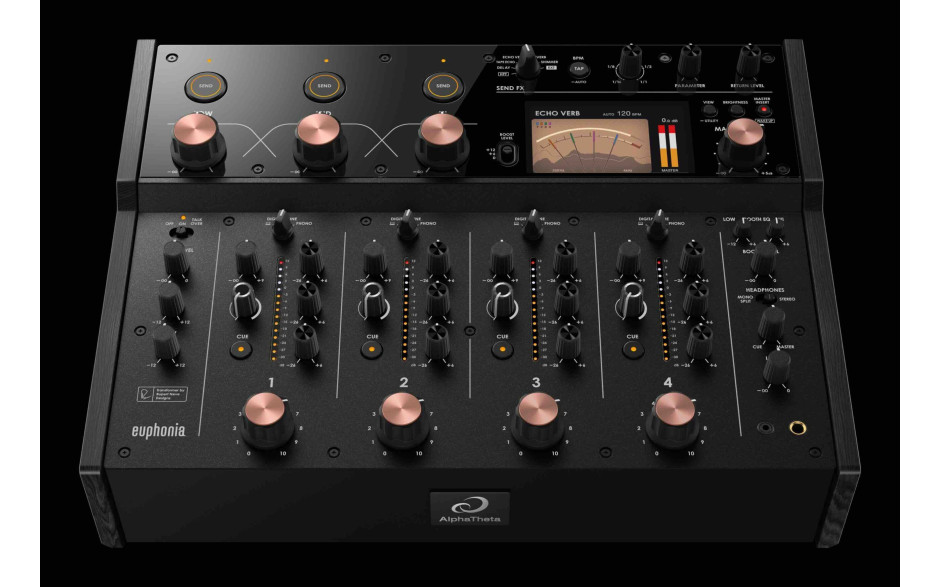Screen dimensions: 940x587
Task: Flip the BOOST LEVEL switch
Action: 508,152
